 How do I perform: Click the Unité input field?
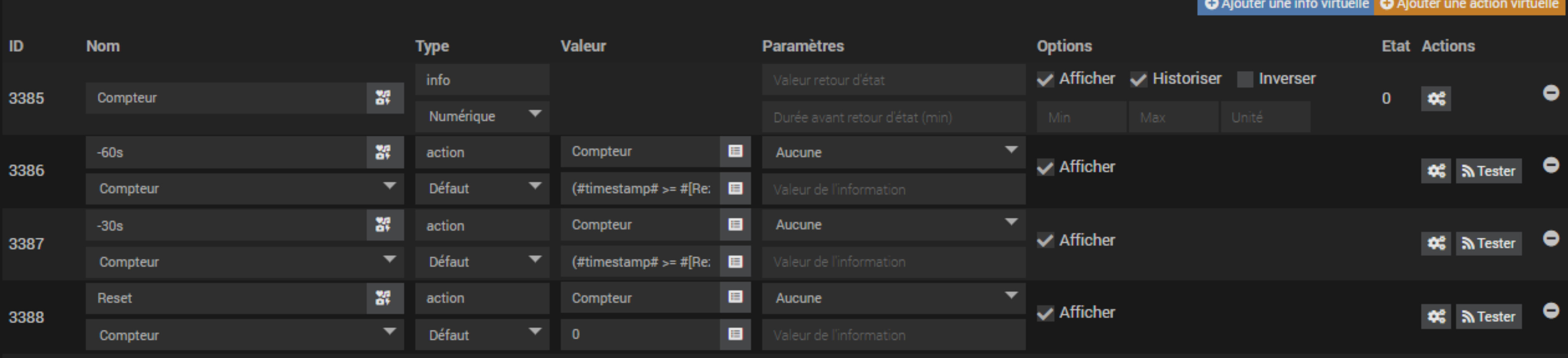click(1265, 117)
